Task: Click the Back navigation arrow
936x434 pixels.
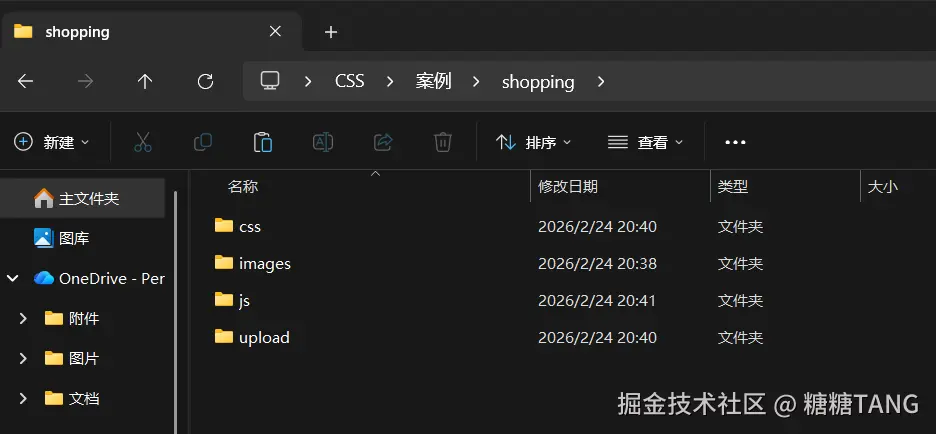Action: (x=25, y=81)
